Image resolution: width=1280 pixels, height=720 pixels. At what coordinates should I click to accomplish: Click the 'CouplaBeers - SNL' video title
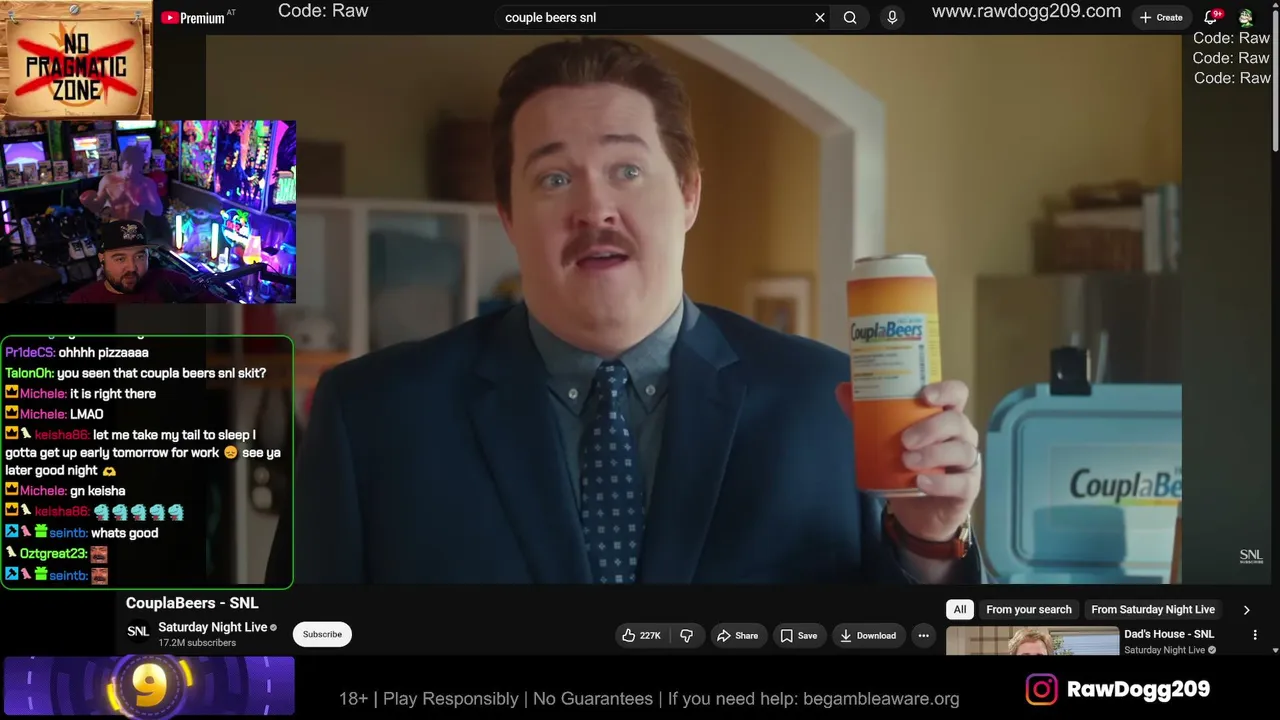(x=192, y=603)
